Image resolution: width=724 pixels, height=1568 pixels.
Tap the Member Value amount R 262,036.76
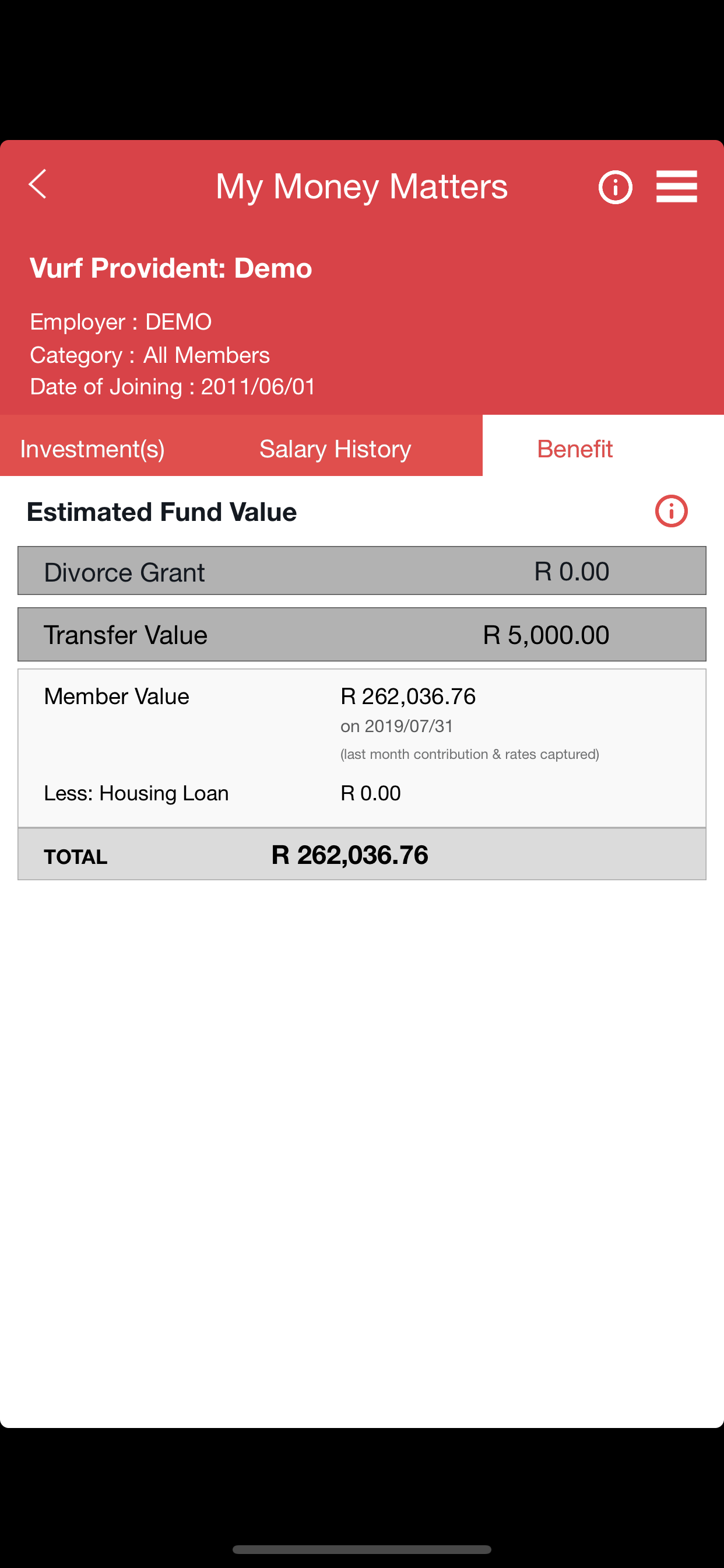click(x=407, y=696)
